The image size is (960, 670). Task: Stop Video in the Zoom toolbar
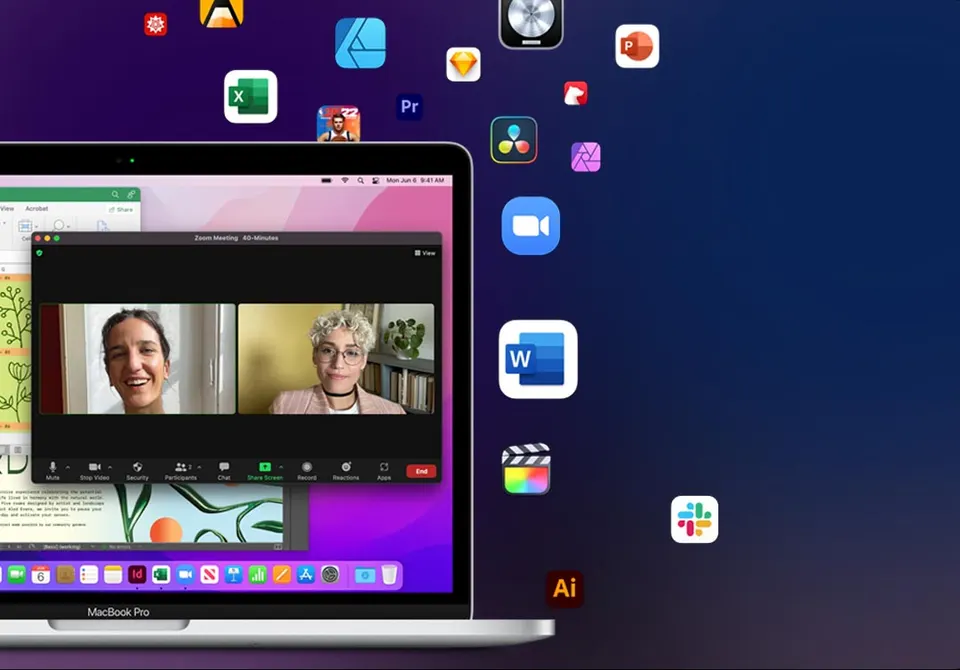coord(94,470)
